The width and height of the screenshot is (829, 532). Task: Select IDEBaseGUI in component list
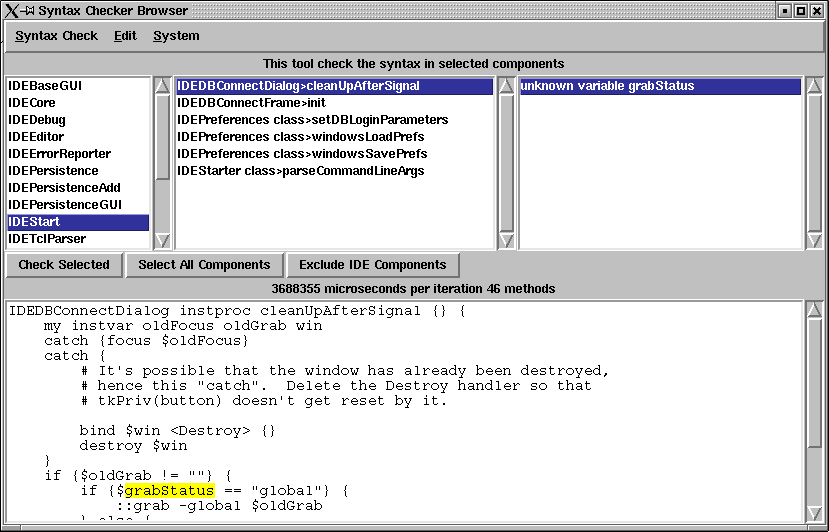click(x=45, y=86)
